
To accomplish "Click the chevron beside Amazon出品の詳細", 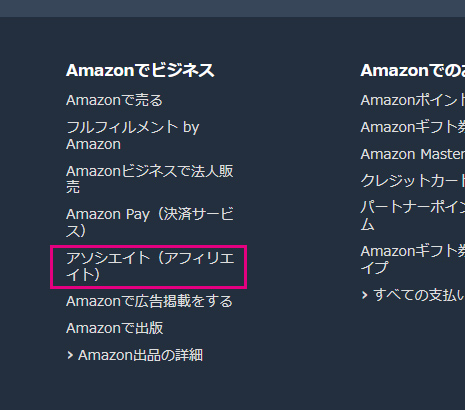I will click(x=70, y=355).
